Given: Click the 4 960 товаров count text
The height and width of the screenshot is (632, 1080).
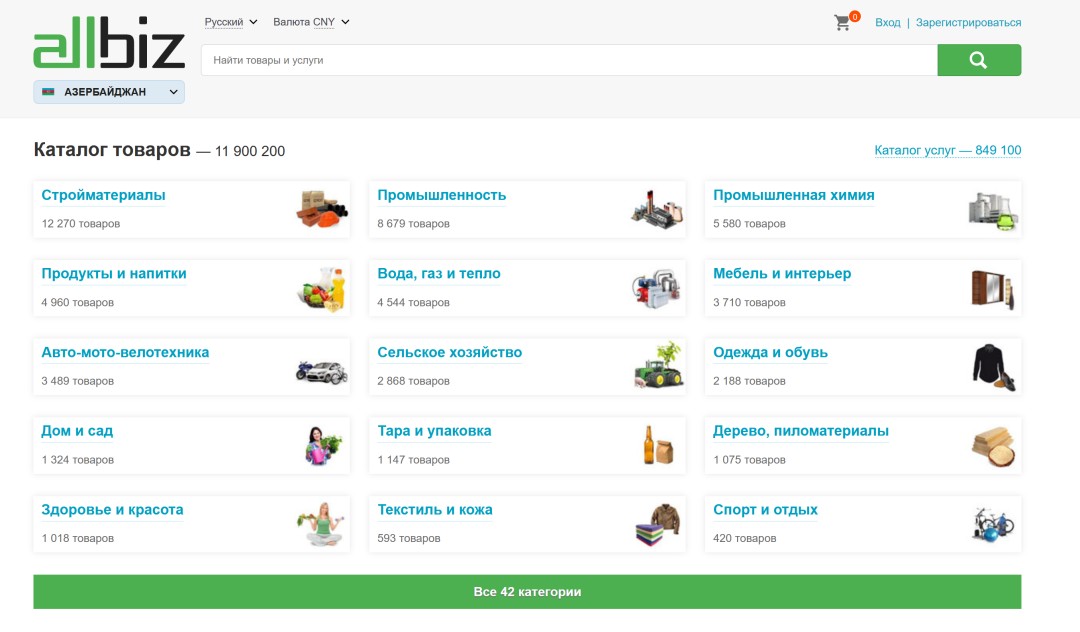Looking at the screenshot, I should (77, 302).
